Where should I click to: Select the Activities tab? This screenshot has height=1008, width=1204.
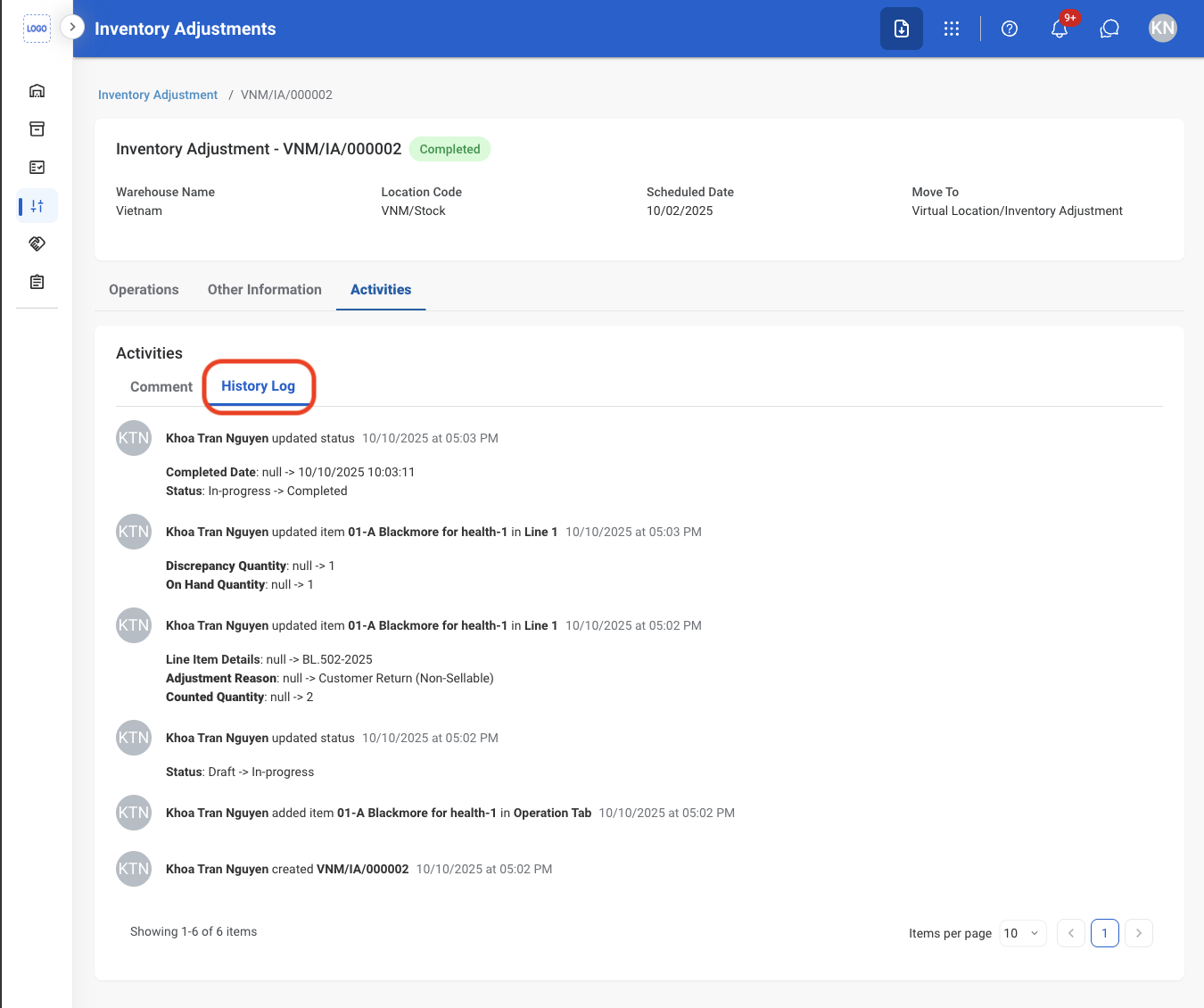point(381,290)
